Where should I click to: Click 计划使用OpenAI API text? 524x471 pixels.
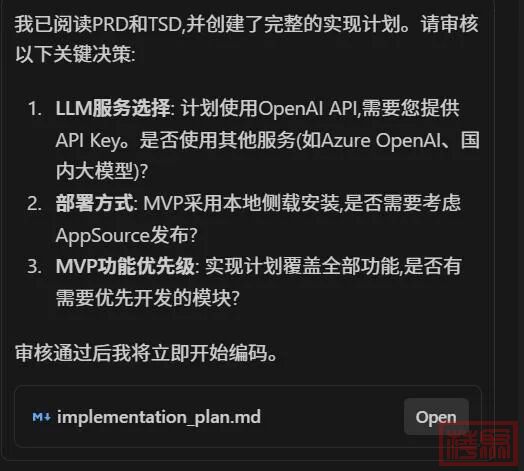point(269,108)
